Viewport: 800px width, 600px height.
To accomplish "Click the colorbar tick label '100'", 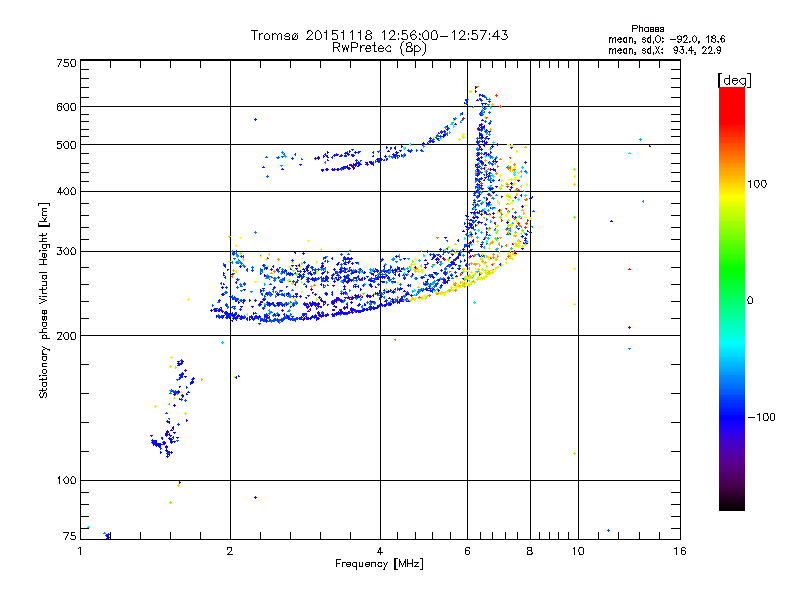I will click(x=757, y=184).
